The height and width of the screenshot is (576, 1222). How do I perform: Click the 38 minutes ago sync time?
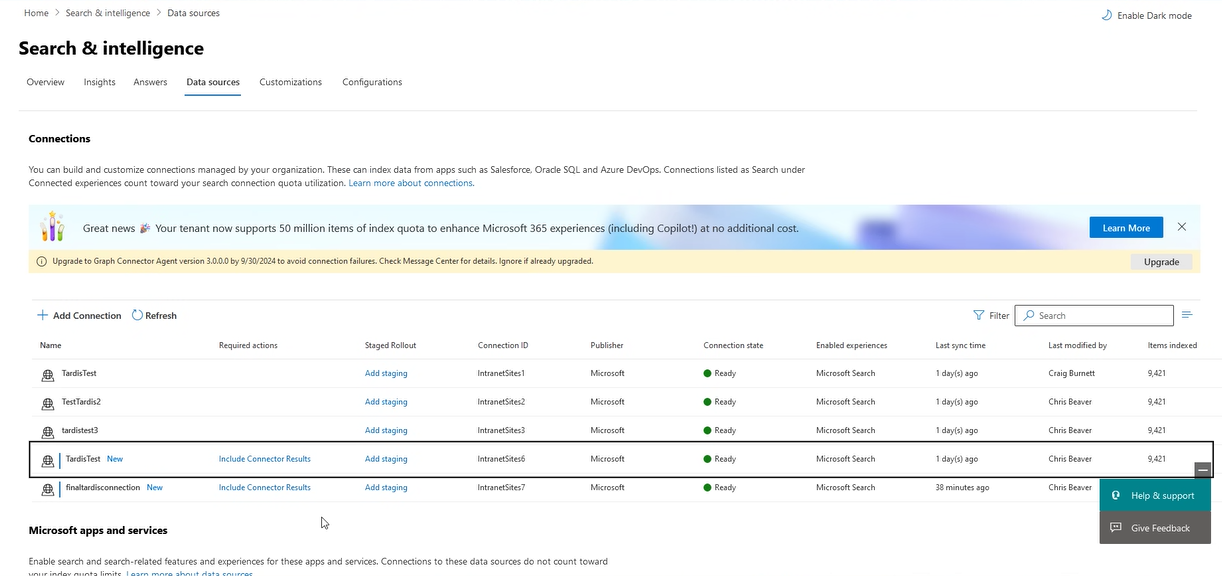pos(962,487)
